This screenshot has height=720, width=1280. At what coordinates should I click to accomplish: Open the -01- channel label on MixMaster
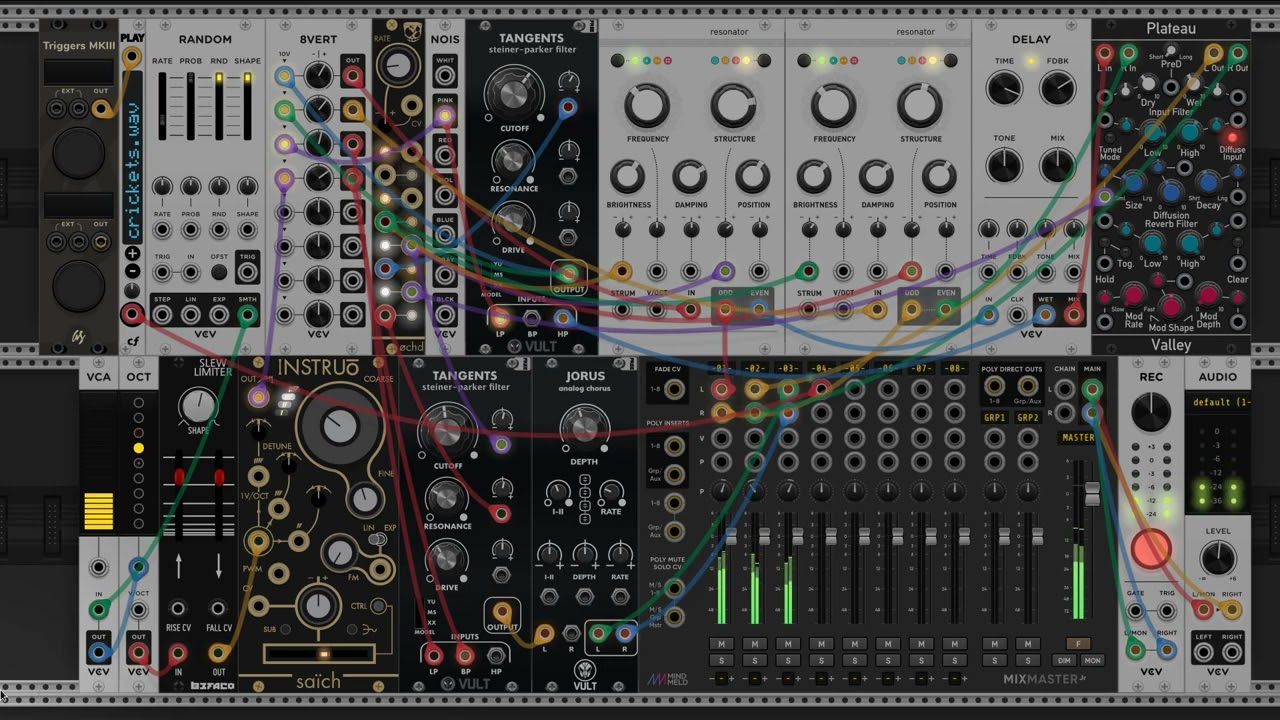coord(721,369)
